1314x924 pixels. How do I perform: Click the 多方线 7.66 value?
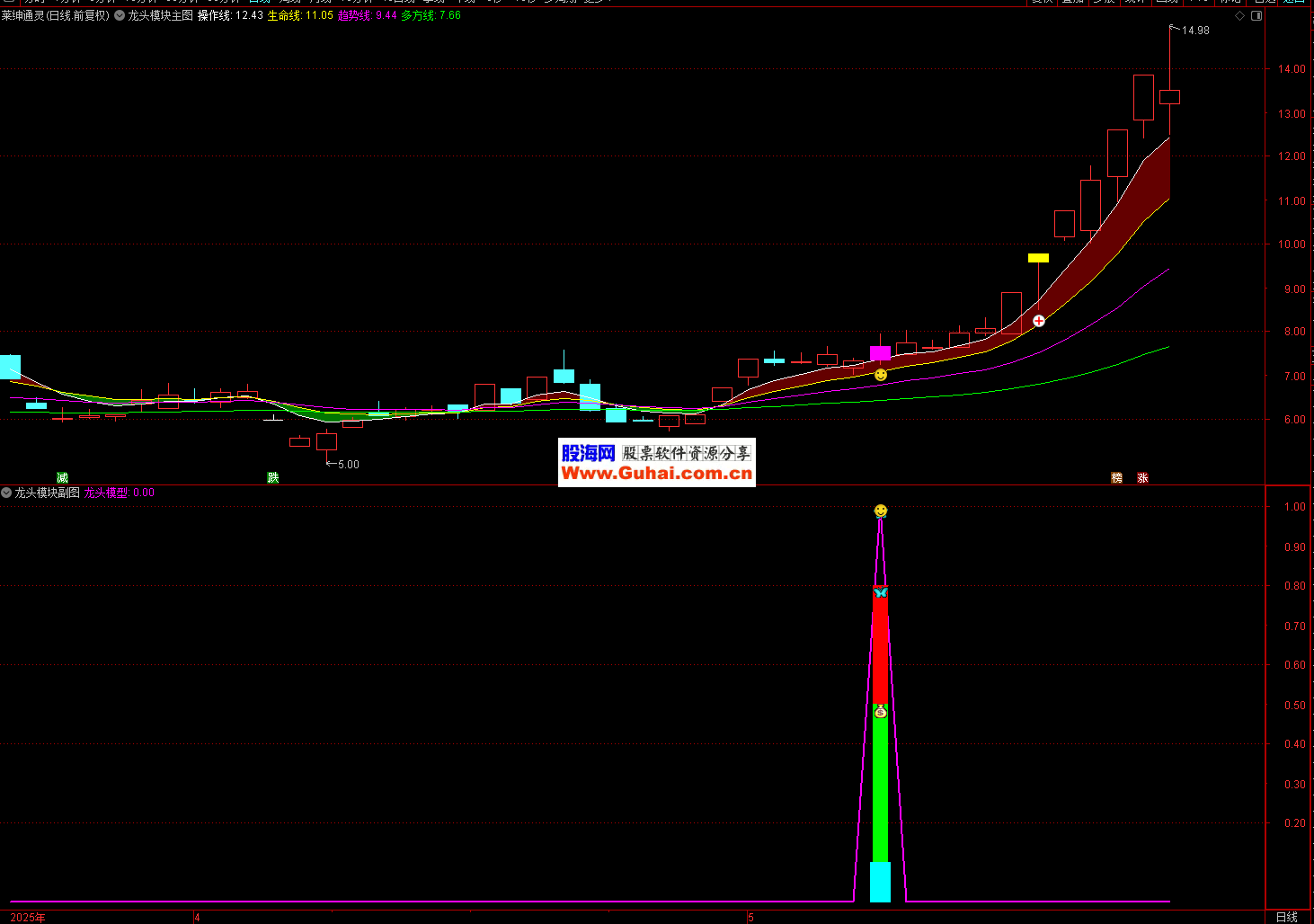431,15
